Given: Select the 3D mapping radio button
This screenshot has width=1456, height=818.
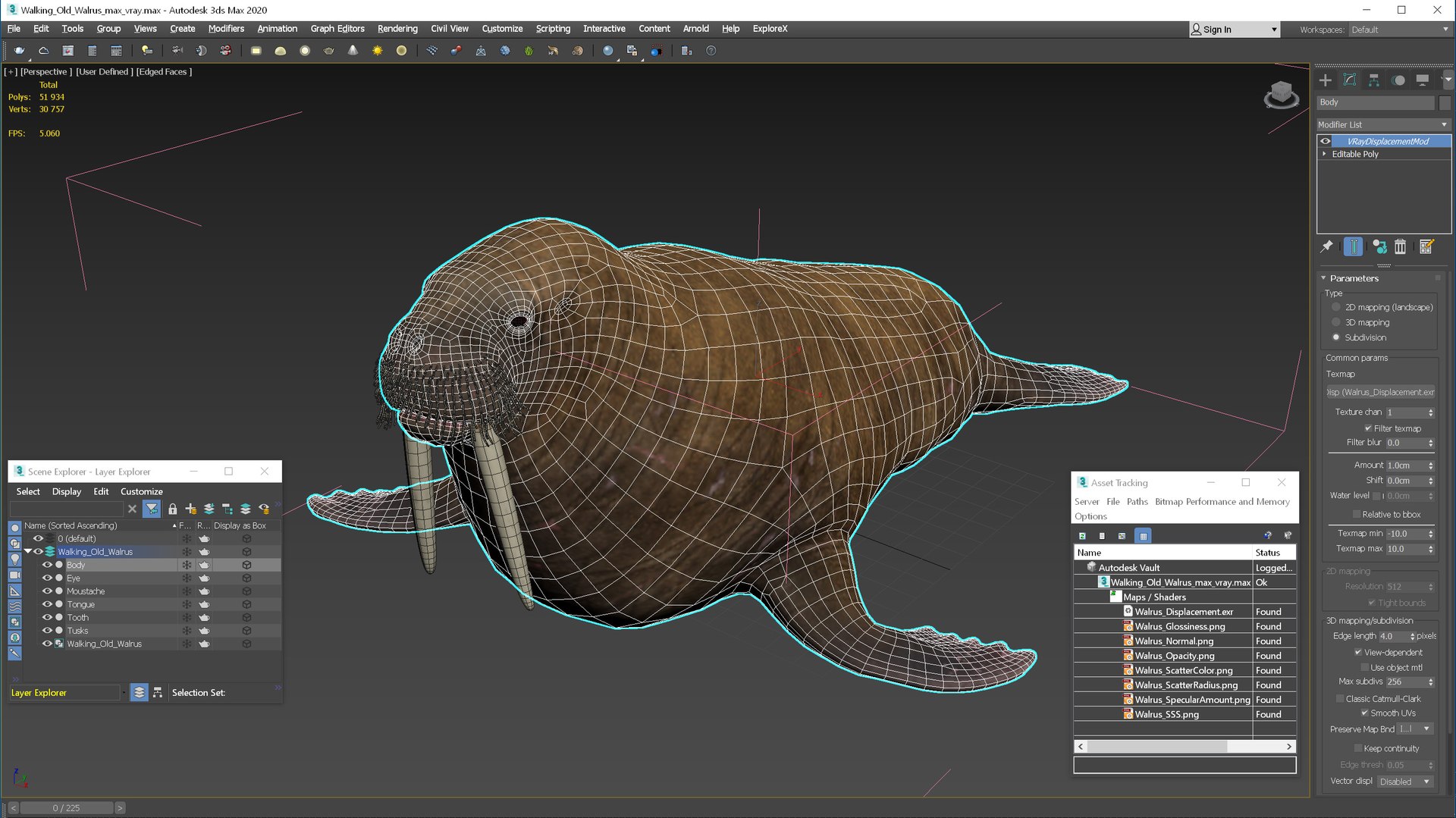Looking at the screenshot, I should 1336,322.
